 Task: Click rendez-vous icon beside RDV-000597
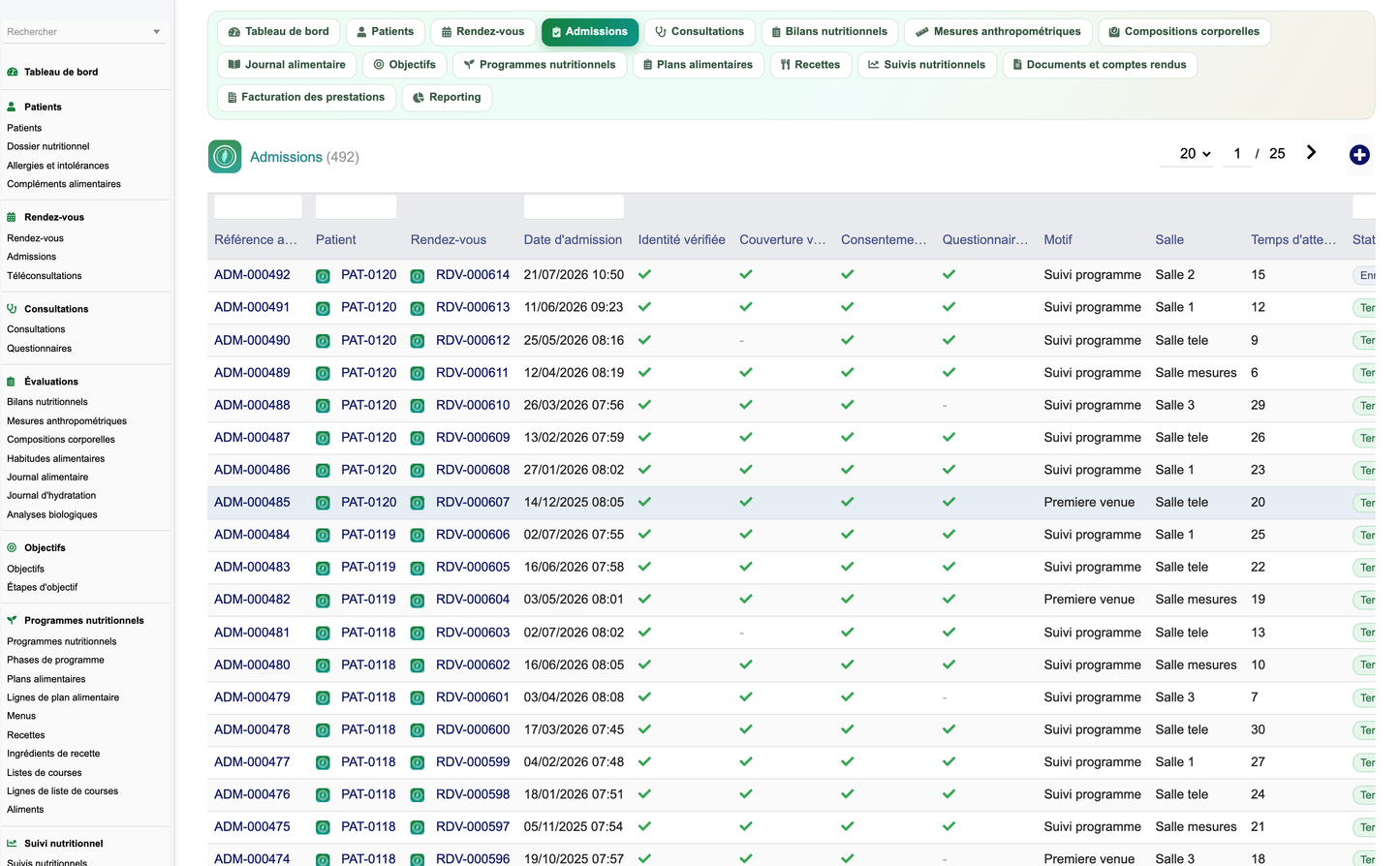(x=418, y=827)
